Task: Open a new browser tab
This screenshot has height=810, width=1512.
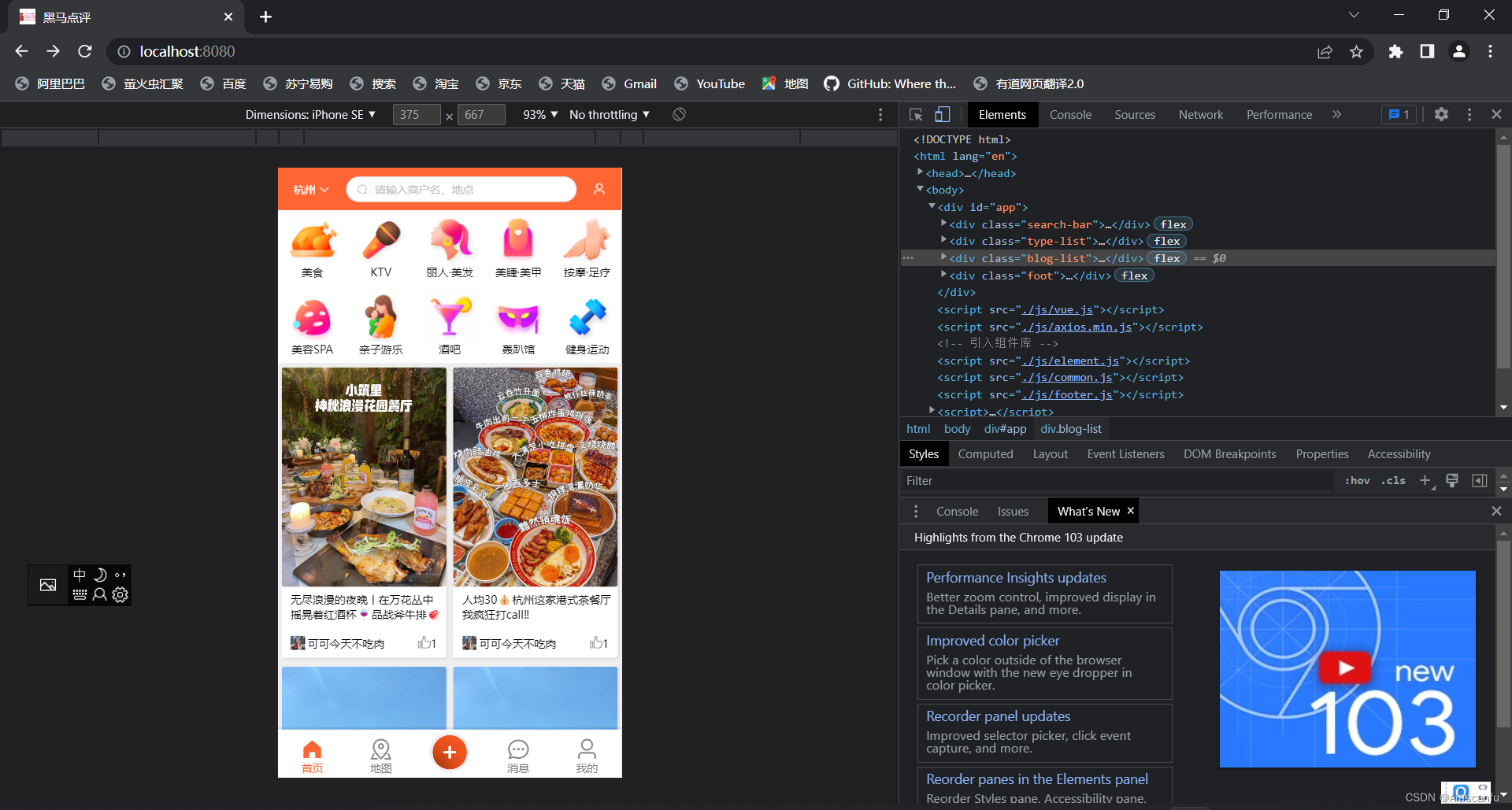Action: click(x=265, y=17)
